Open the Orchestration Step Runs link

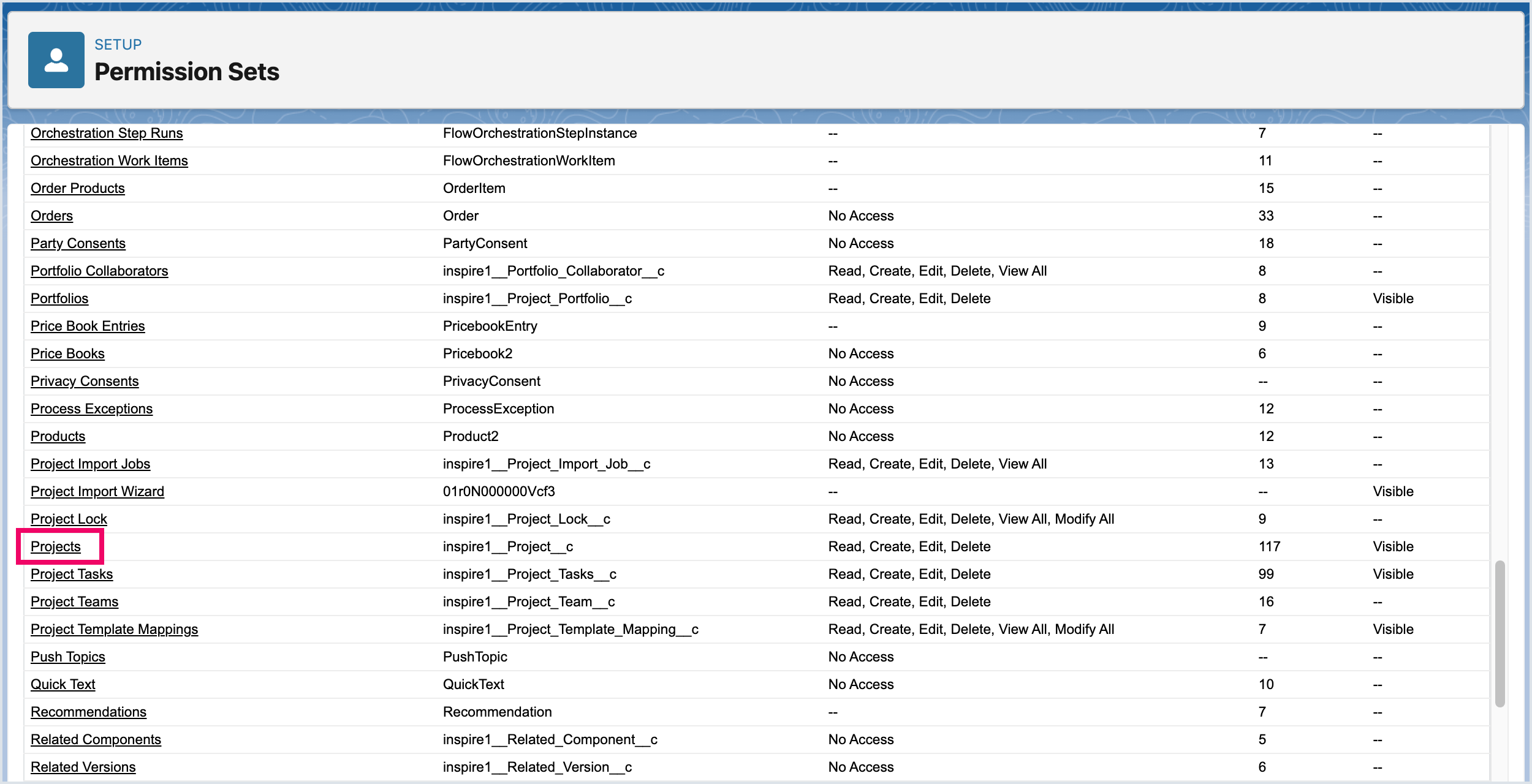pos(107,133)
